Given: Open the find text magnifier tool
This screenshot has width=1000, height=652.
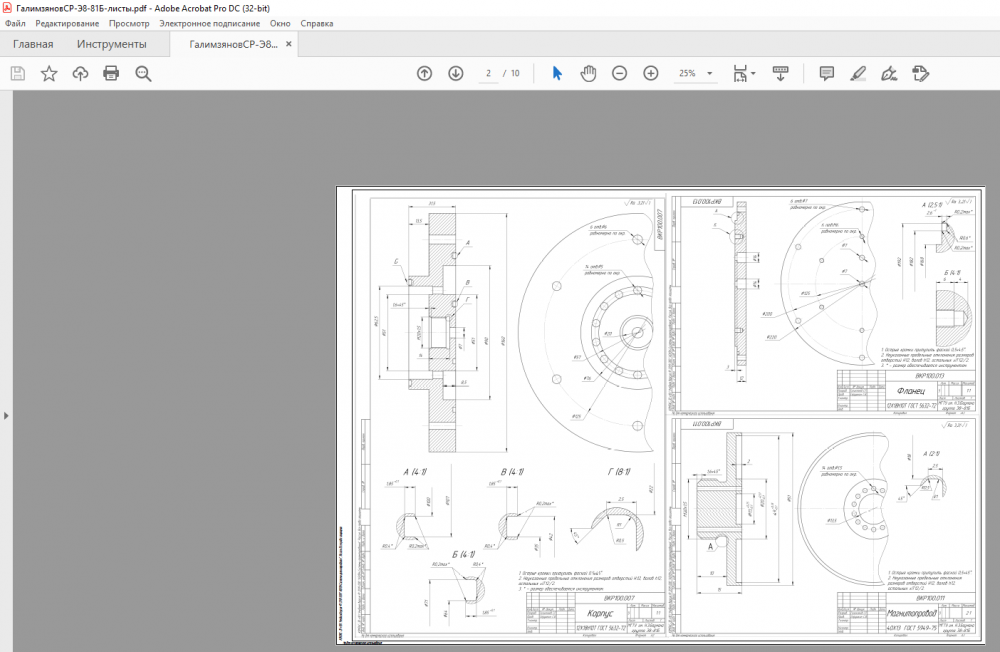Looking at the screenshot, I should click(143, 73).
